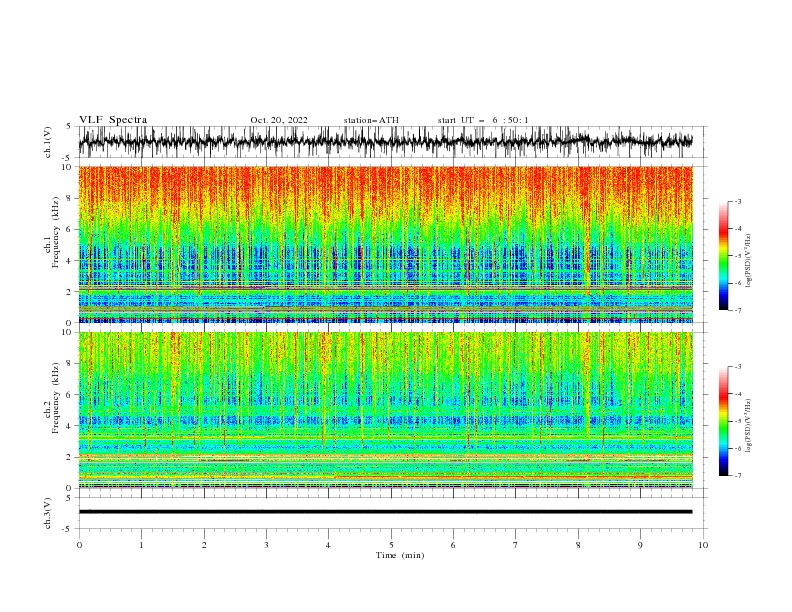792x612 pixels.
Task: Click the "ch.1(V)" axis label
Action: tap(48, 141)
